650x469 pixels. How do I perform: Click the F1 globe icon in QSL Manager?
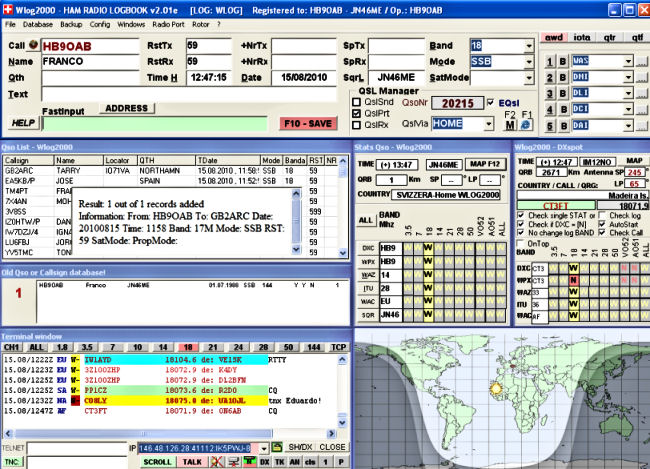(x=526, y=125)
